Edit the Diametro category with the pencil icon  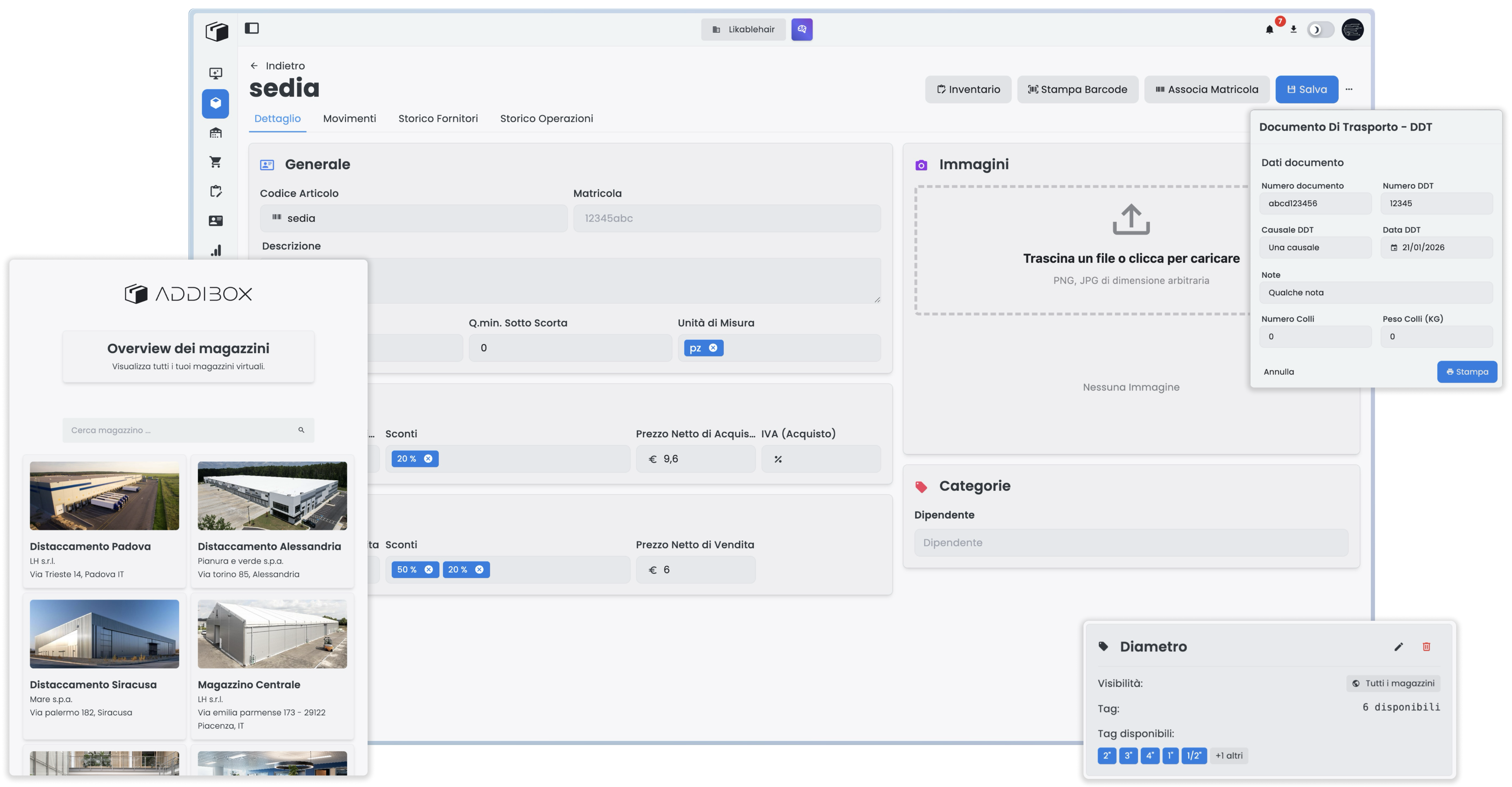click(x=1399, y=646)
